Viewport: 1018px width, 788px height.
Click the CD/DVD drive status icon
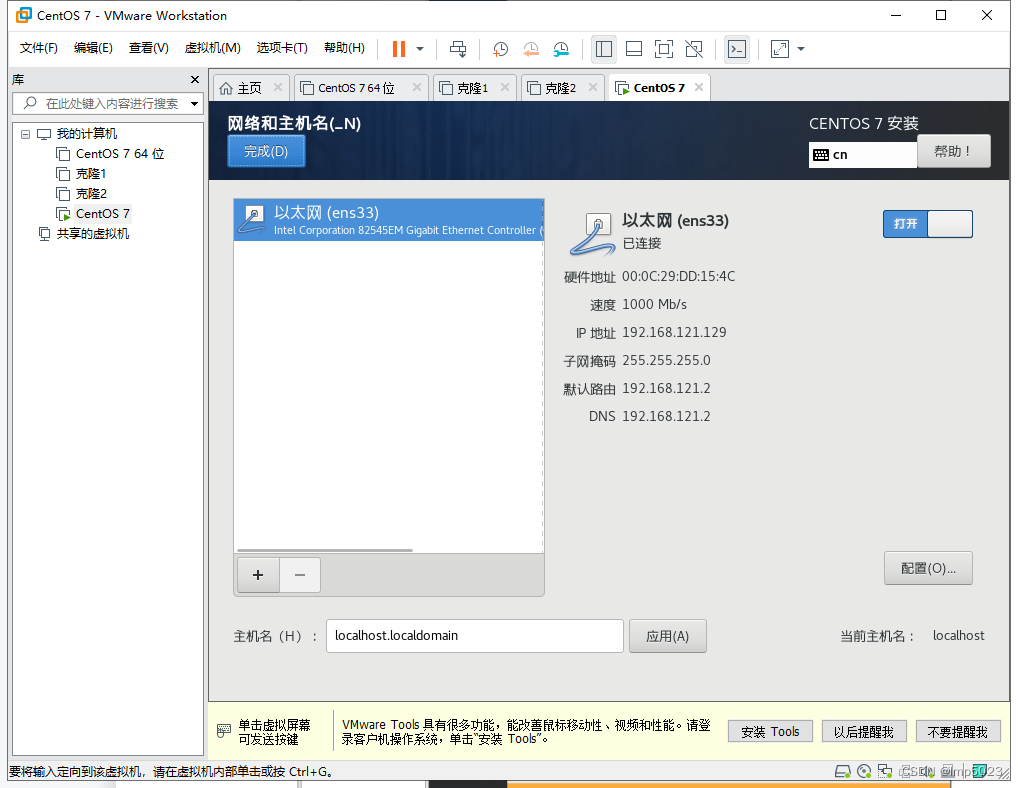(x=864, y=771)
